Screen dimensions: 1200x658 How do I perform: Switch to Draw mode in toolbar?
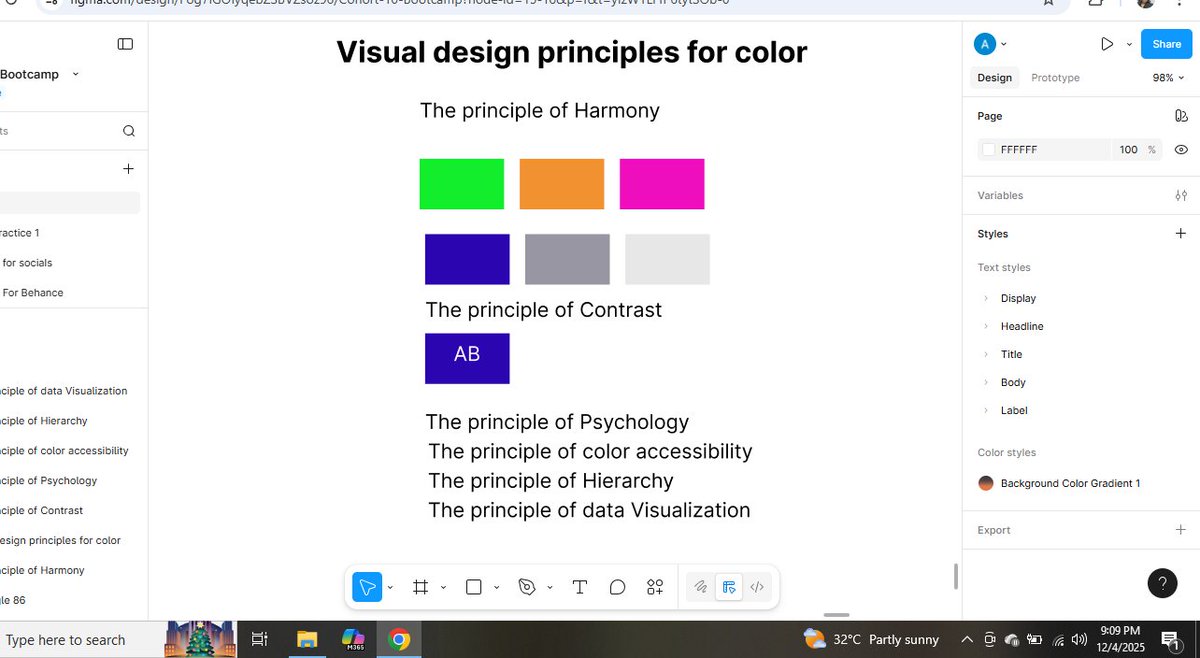point(701,587)
